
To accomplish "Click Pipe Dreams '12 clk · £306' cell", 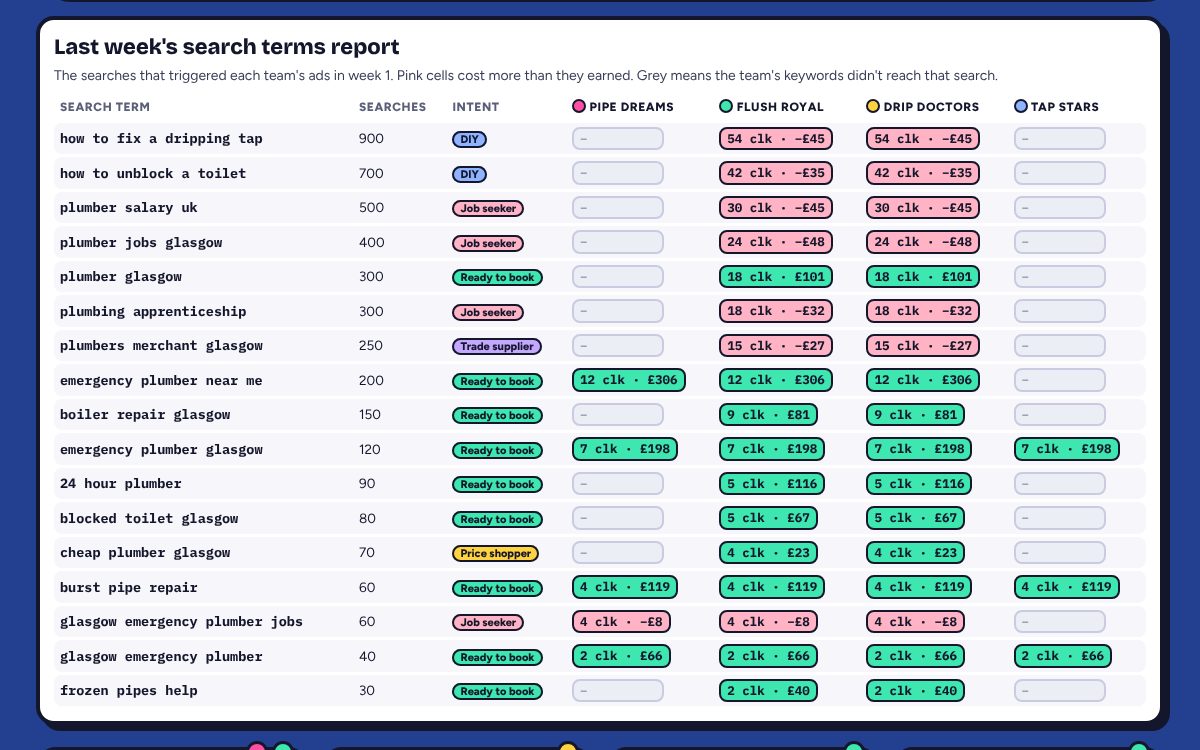I will coord(628,380).
